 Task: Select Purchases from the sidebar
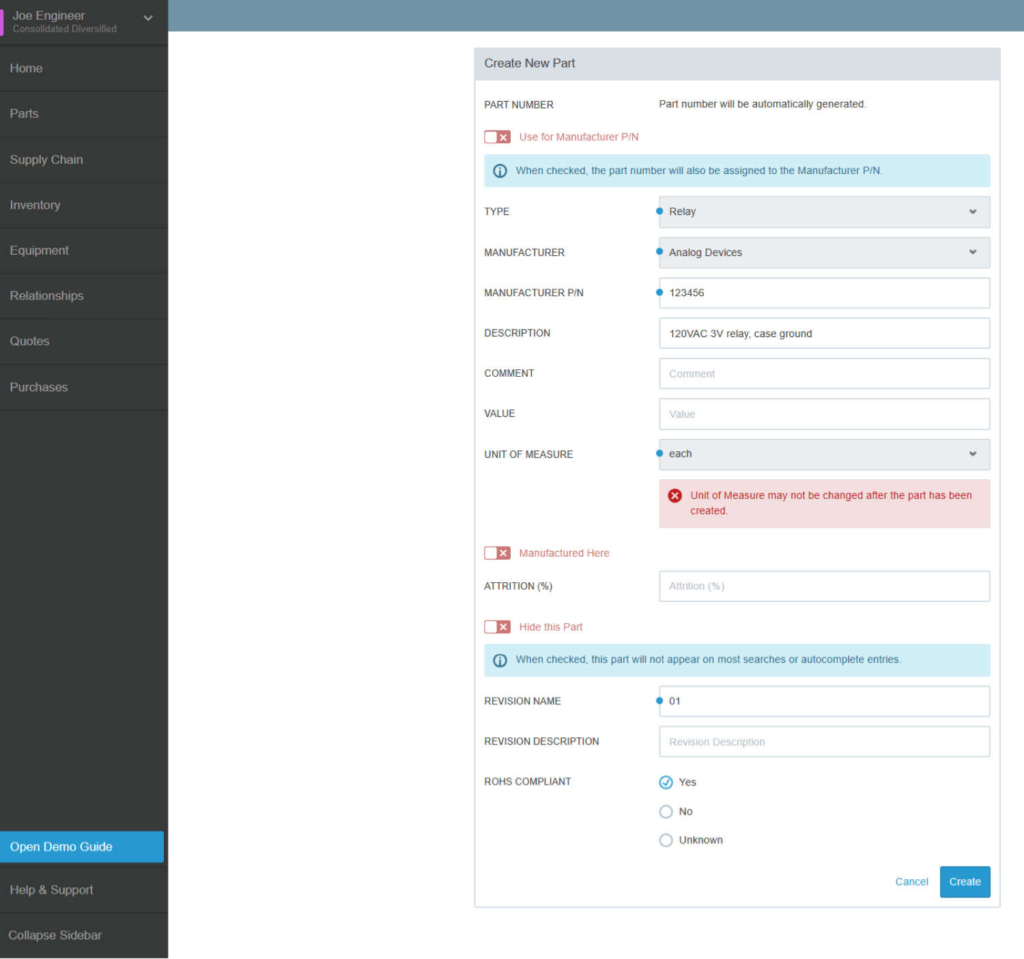tap(38, 387)
